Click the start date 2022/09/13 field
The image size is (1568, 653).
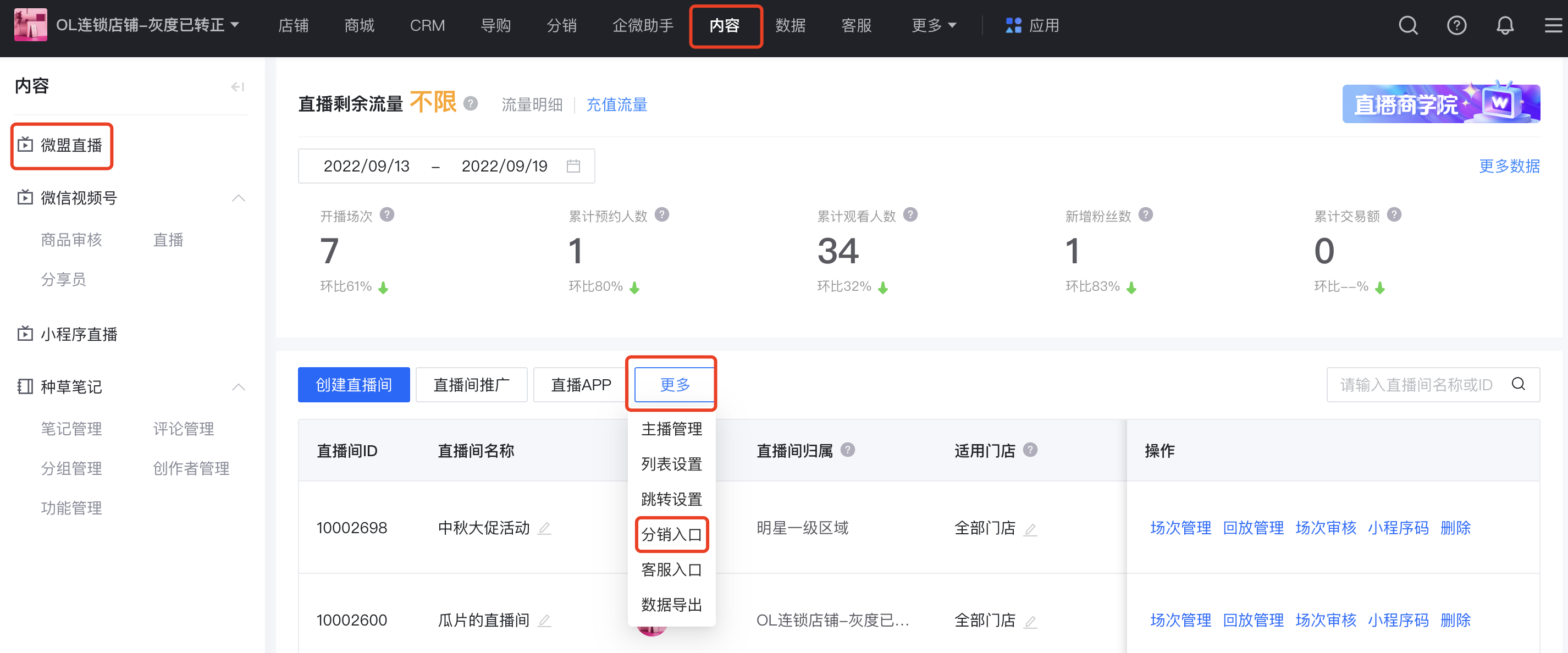(x=366, y=166)
